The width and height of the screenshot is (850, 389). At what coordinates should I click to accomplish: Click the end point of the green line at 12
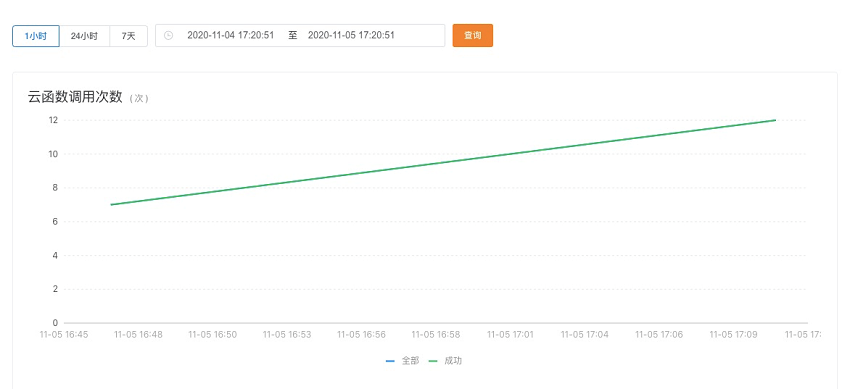tap(775, 120)
